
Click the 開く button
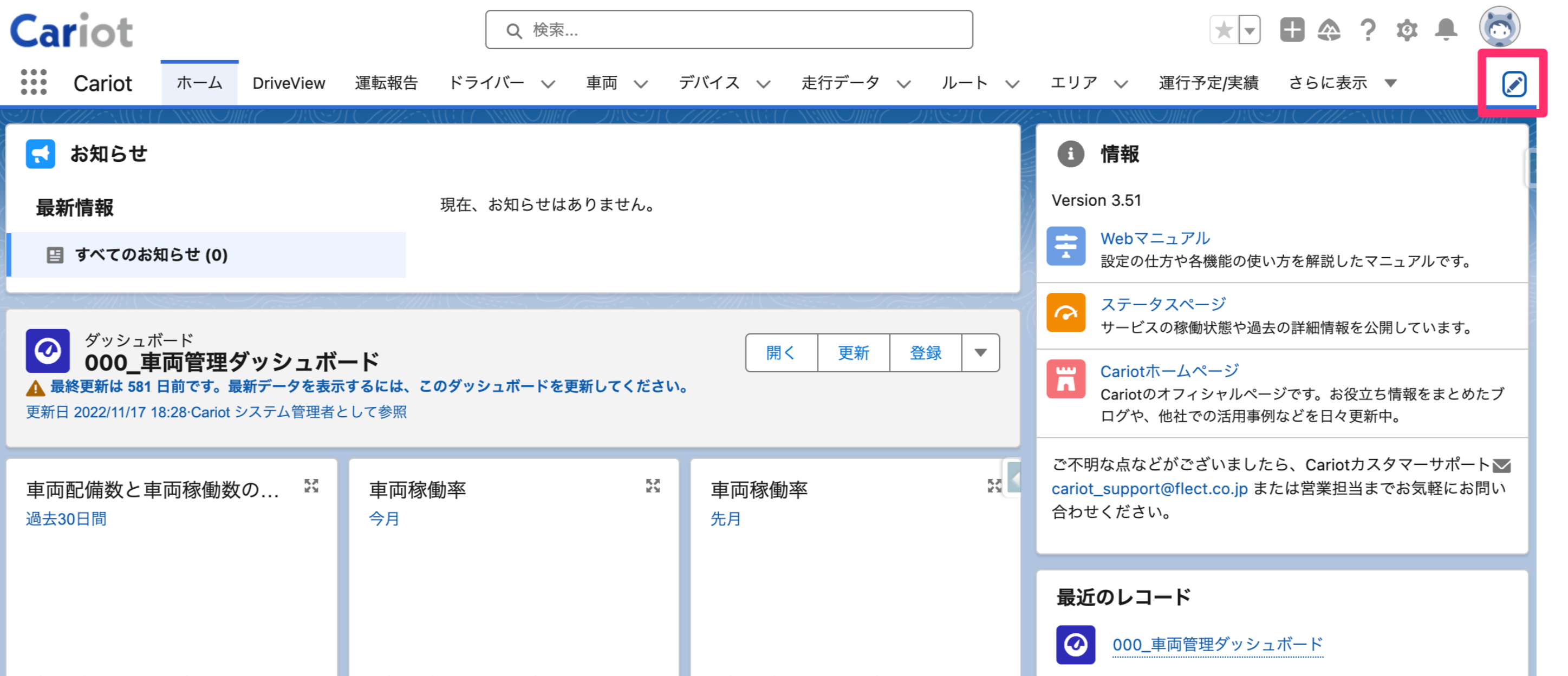click(781, 352)
